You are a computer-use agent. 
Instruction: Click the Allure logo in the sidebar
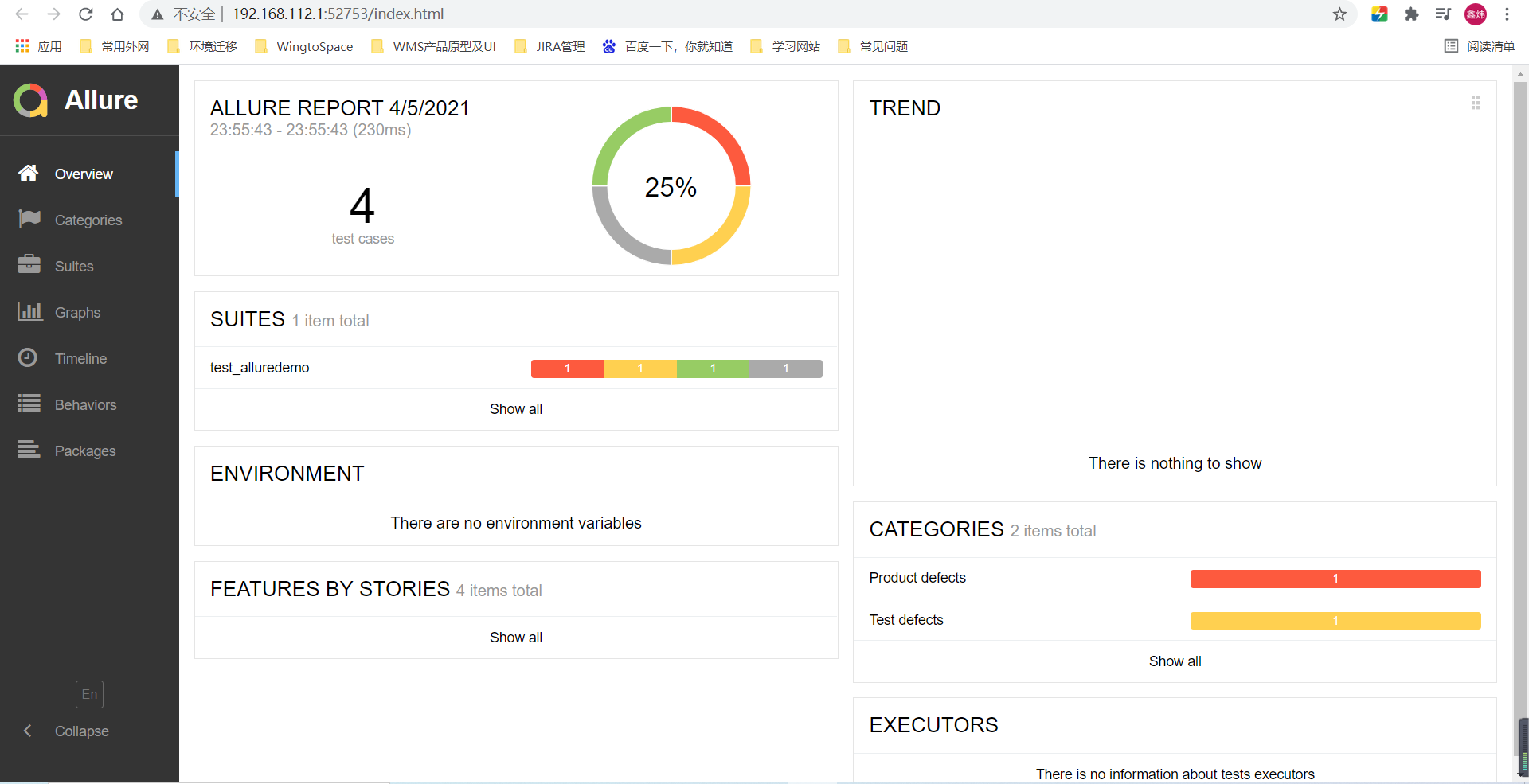point(30,100)
